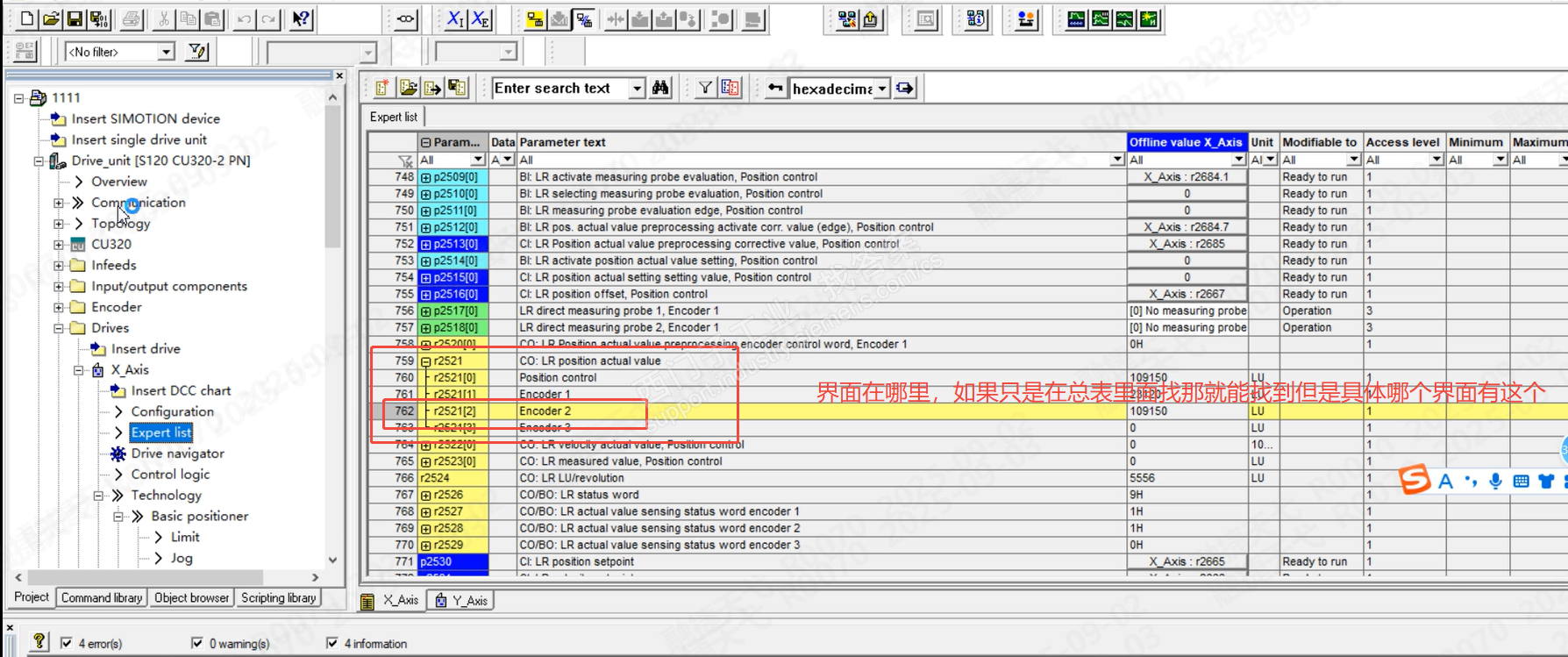Open the Parameter column All filter dropdown
The image size is (1568, 657).
(478, 160)
